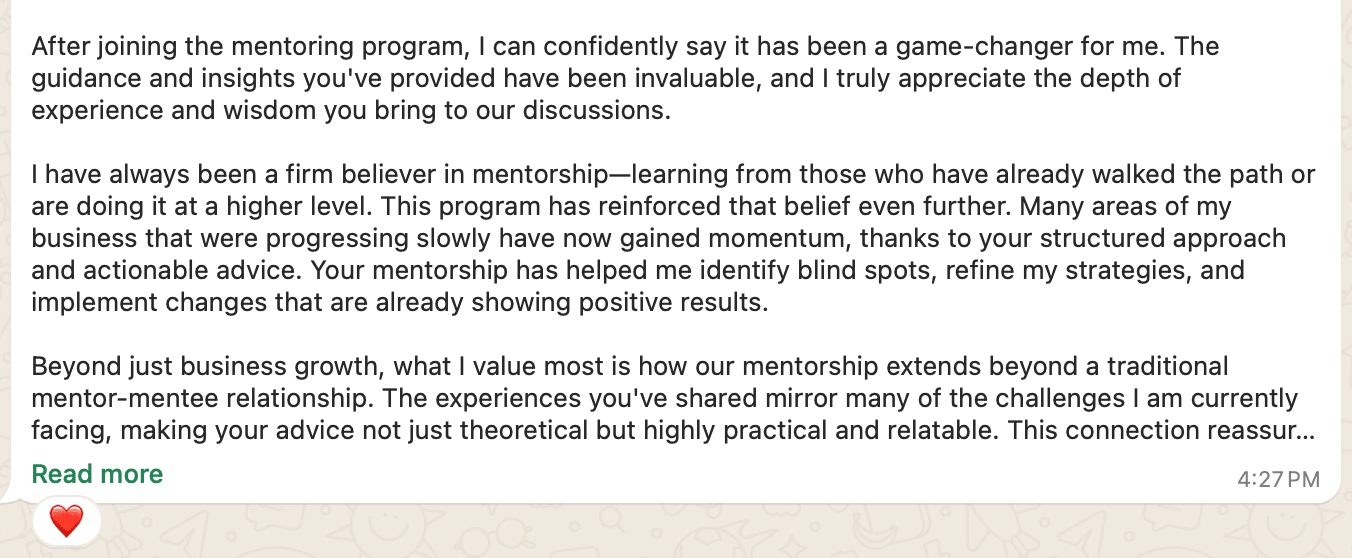Click the word "mentorship—learning" in second paragraph
Screen dimensions: 1352x558
pos(597,175)
